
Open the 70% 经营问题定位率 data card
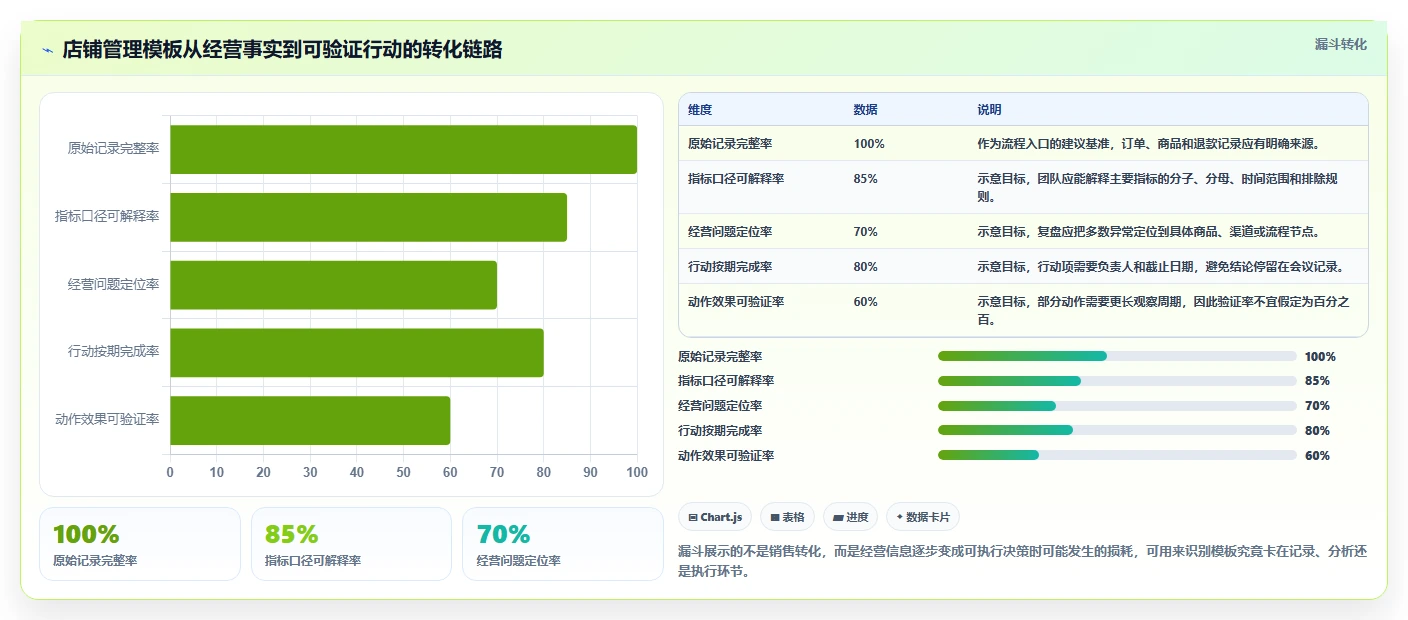pos(563,544)
